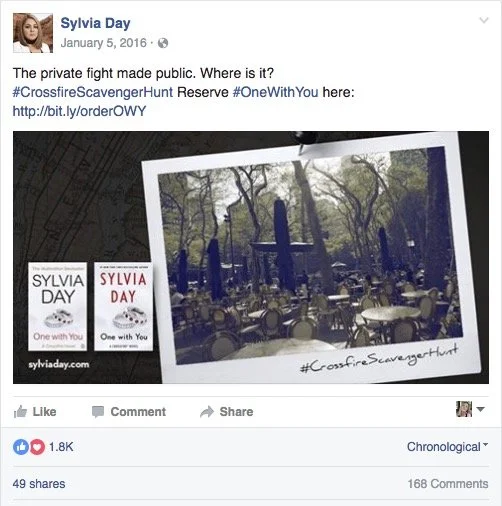502x506 pixels.
Task: Click Sylvia Day's profile picture
Action: coord(33,33)
